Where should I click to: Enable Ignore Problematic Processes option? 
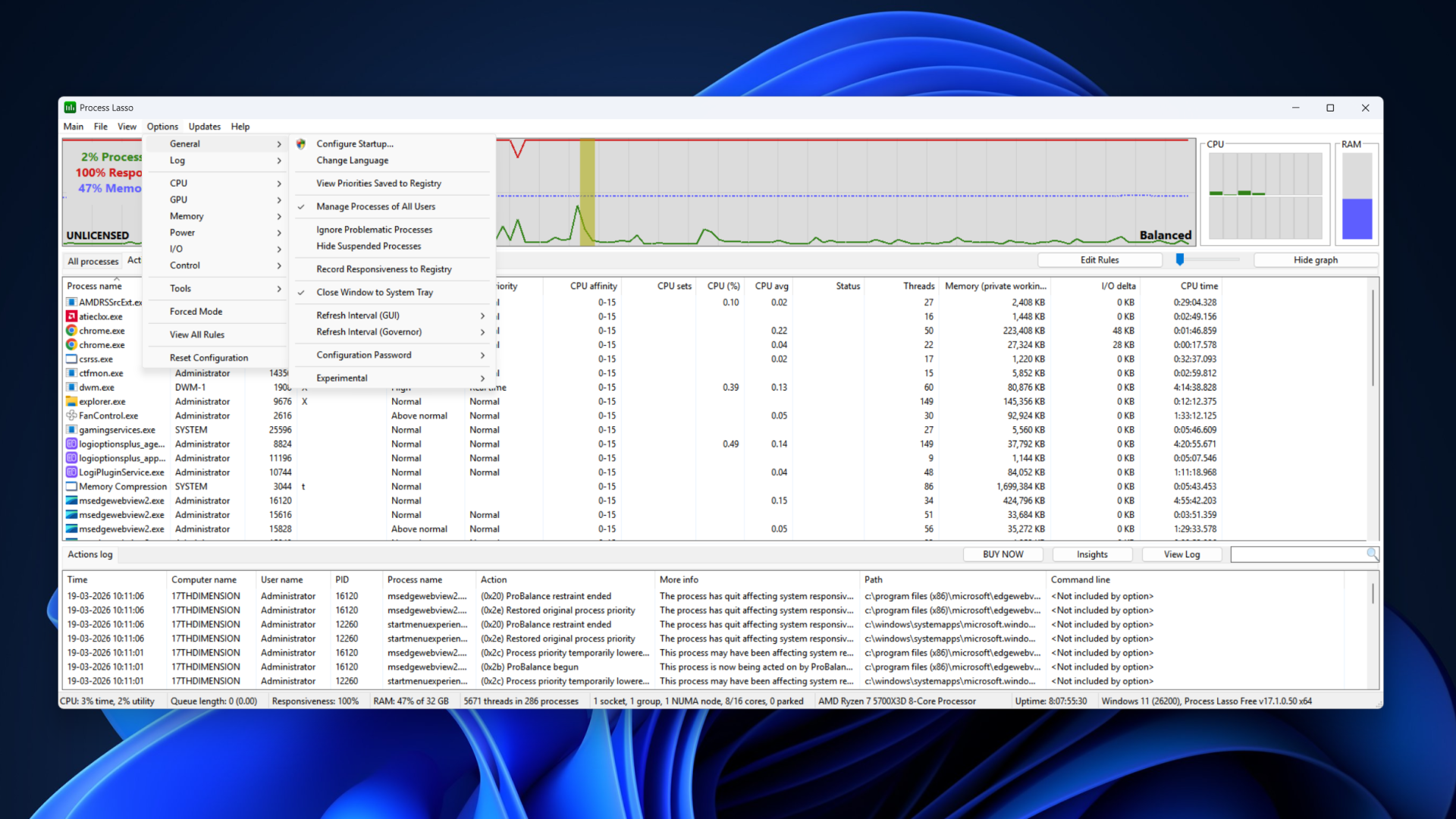392,230
